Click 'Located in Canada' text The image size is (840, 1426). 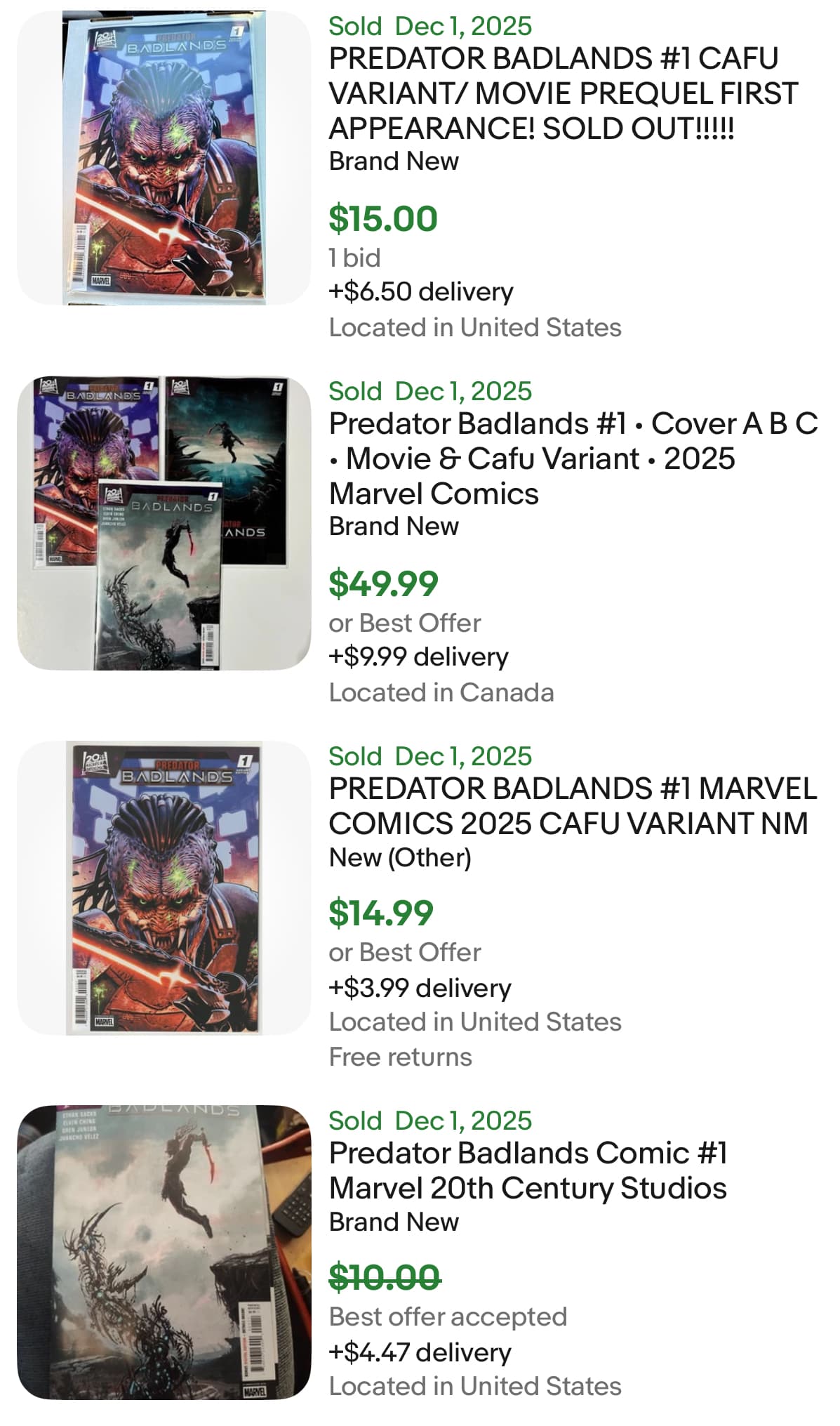point(441,692)
